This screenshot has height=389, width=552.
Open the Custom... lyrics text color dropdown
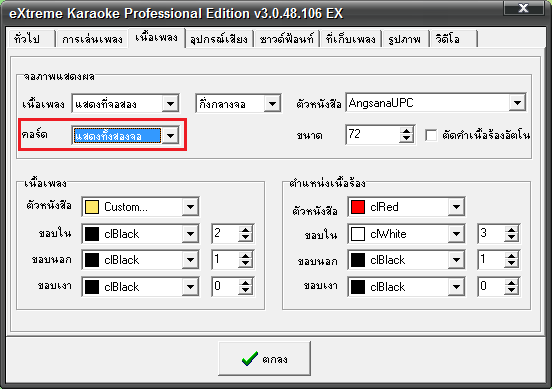[190, 207]
